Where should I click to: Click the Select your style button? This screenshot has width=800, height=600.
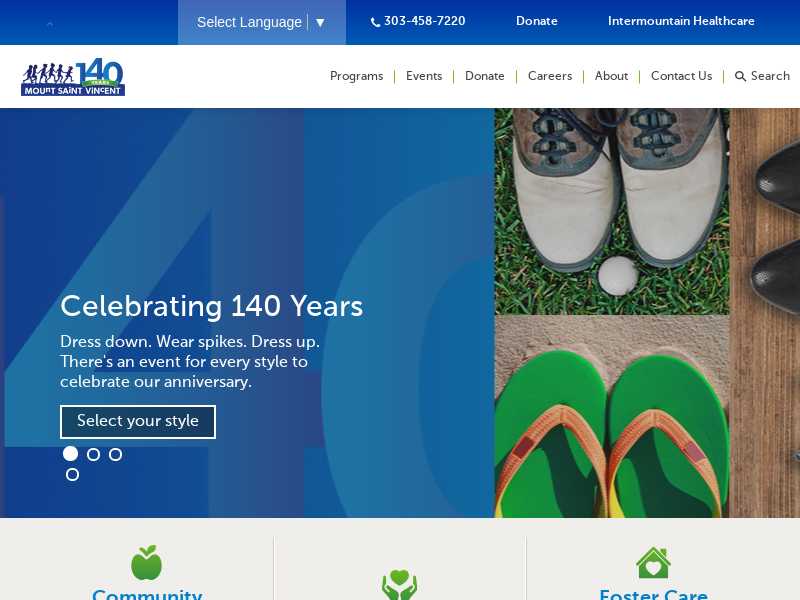(x=138, y=421)
